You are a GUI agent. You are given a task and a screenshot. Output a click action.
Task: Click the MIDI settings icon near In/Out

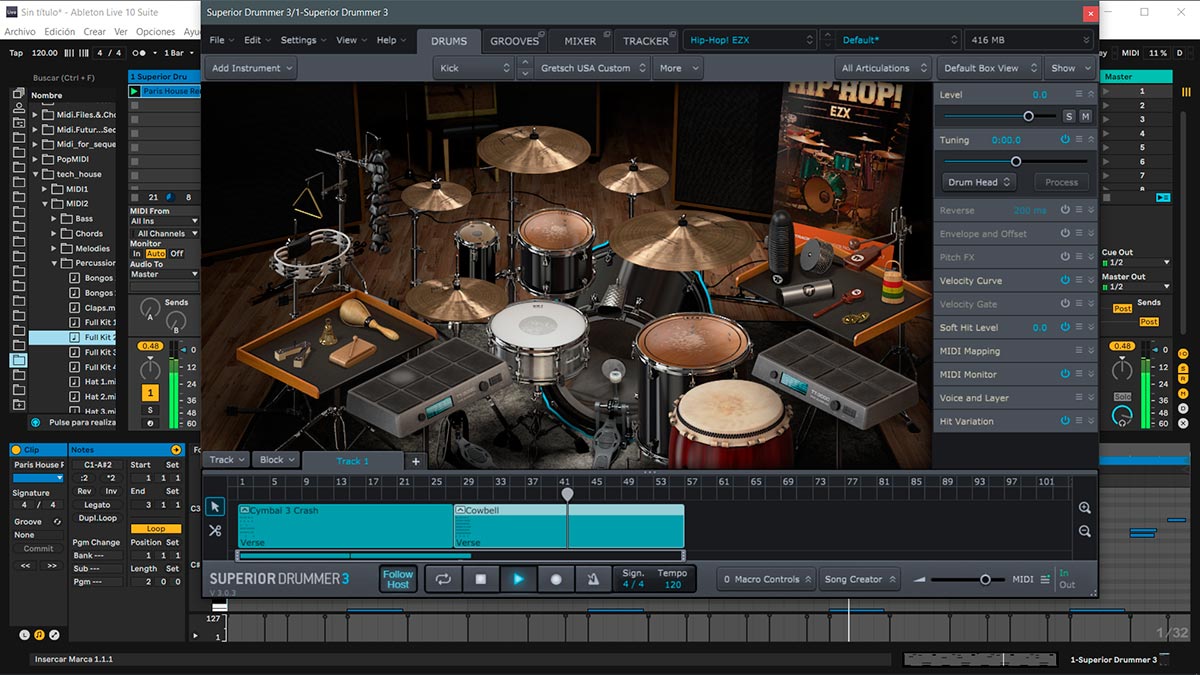1045,579
